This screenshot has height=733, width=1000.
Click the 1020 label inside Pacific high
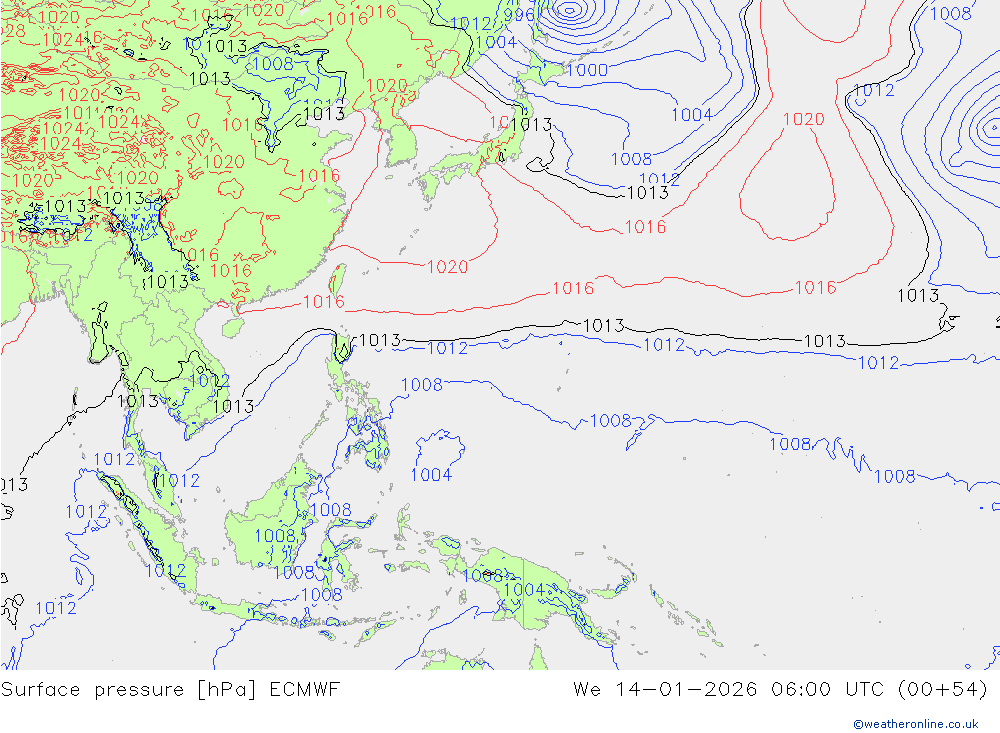(x=804, y=119)
